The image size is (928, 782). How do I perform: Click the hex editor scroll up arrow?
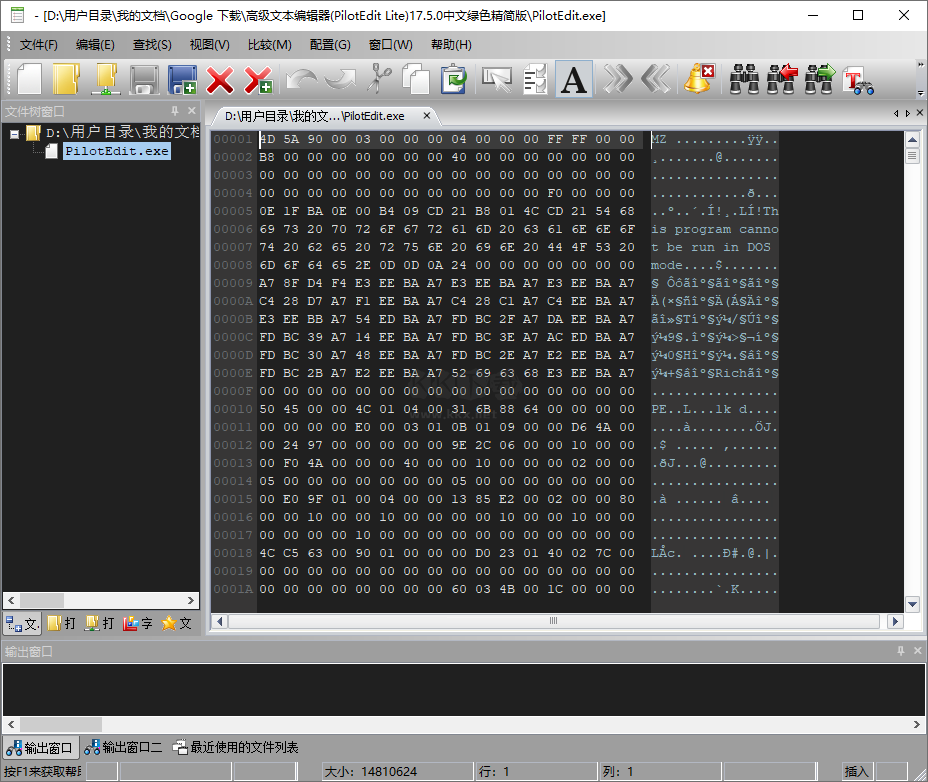point(912,140)
